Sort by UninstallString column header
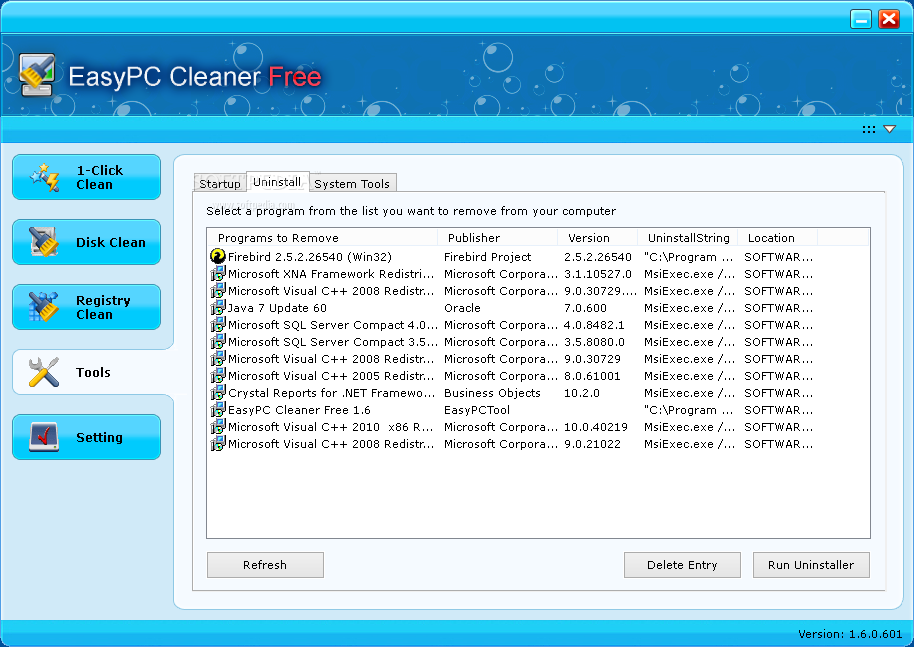This screenshot has height=647, width=914. point(688,238)
